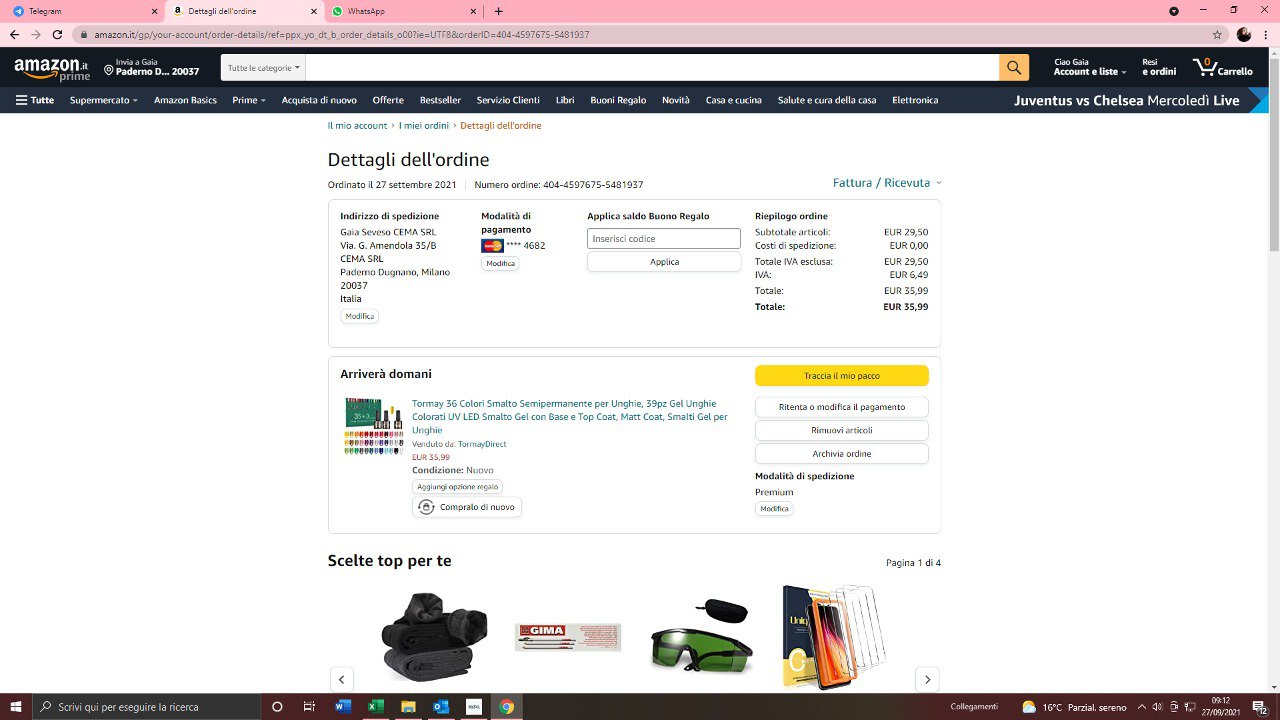Open Elettronica in the nav bar
The height and width of the screenshot is (720, 1280).
915,100
